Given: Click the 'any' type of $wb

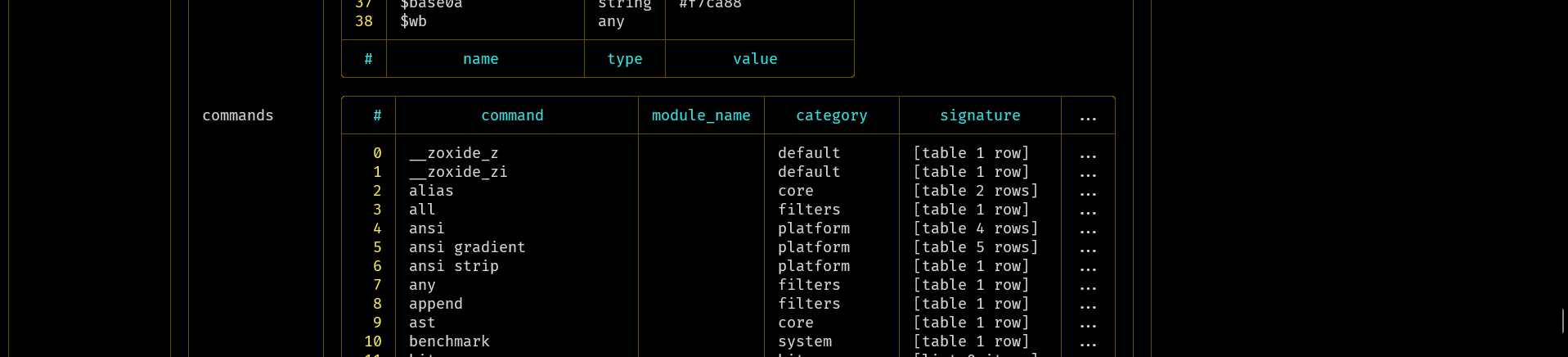Looking at the screenshot, I should (611, 21).
